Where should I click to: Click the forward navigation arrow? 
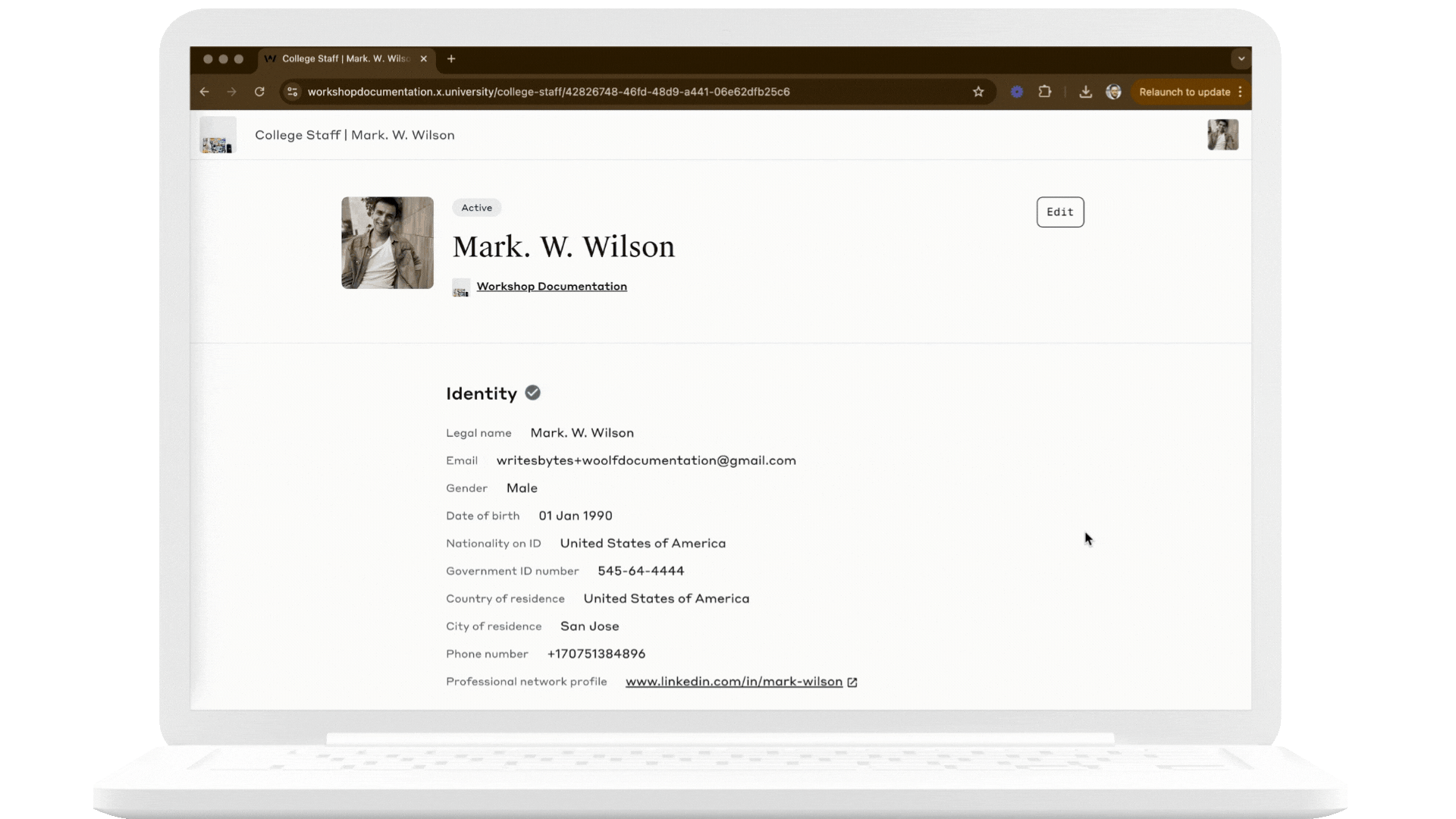coord(232,92)
